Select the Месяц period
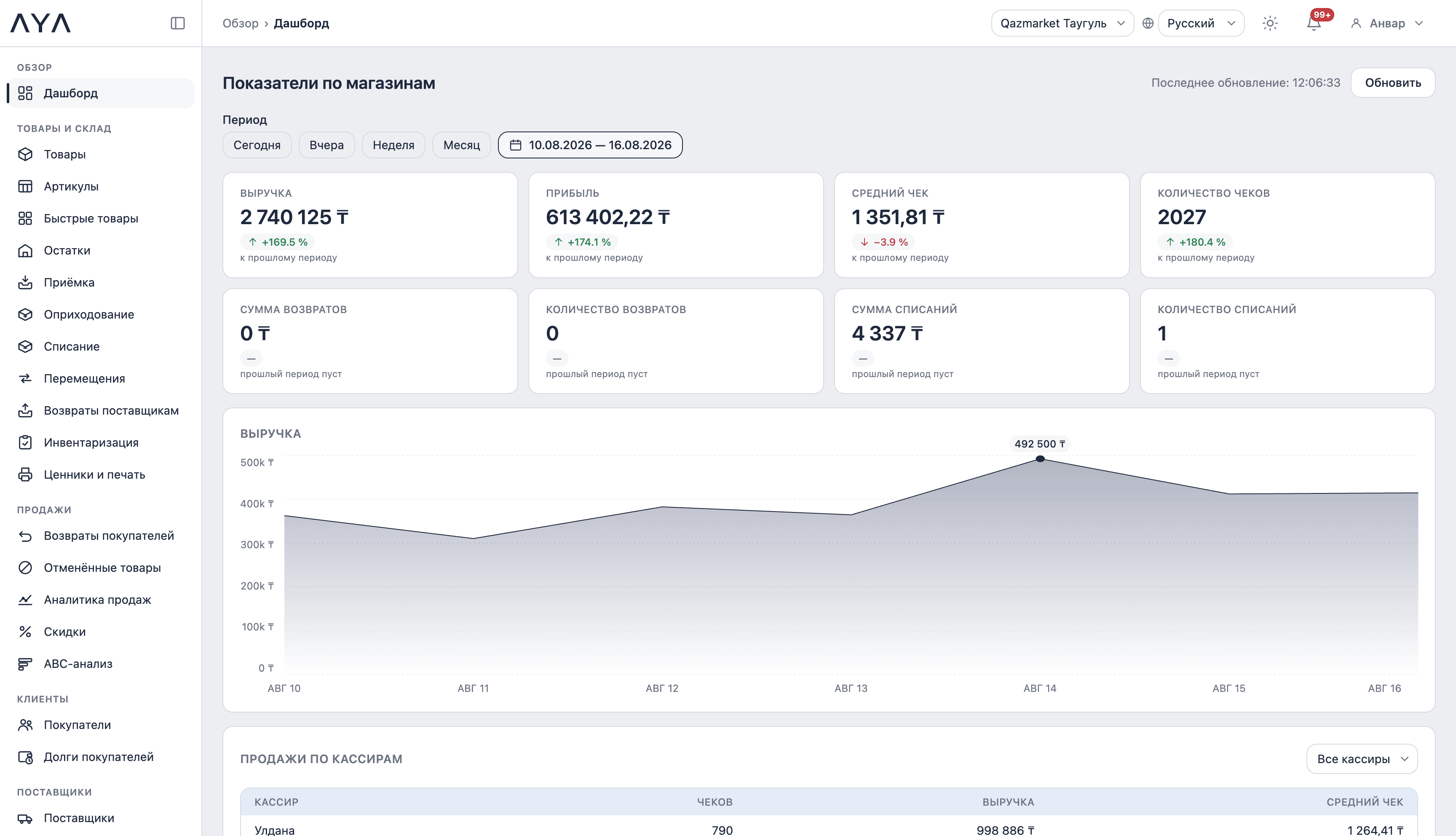Viewport: 1456px width, 836px height. point(461,145)
